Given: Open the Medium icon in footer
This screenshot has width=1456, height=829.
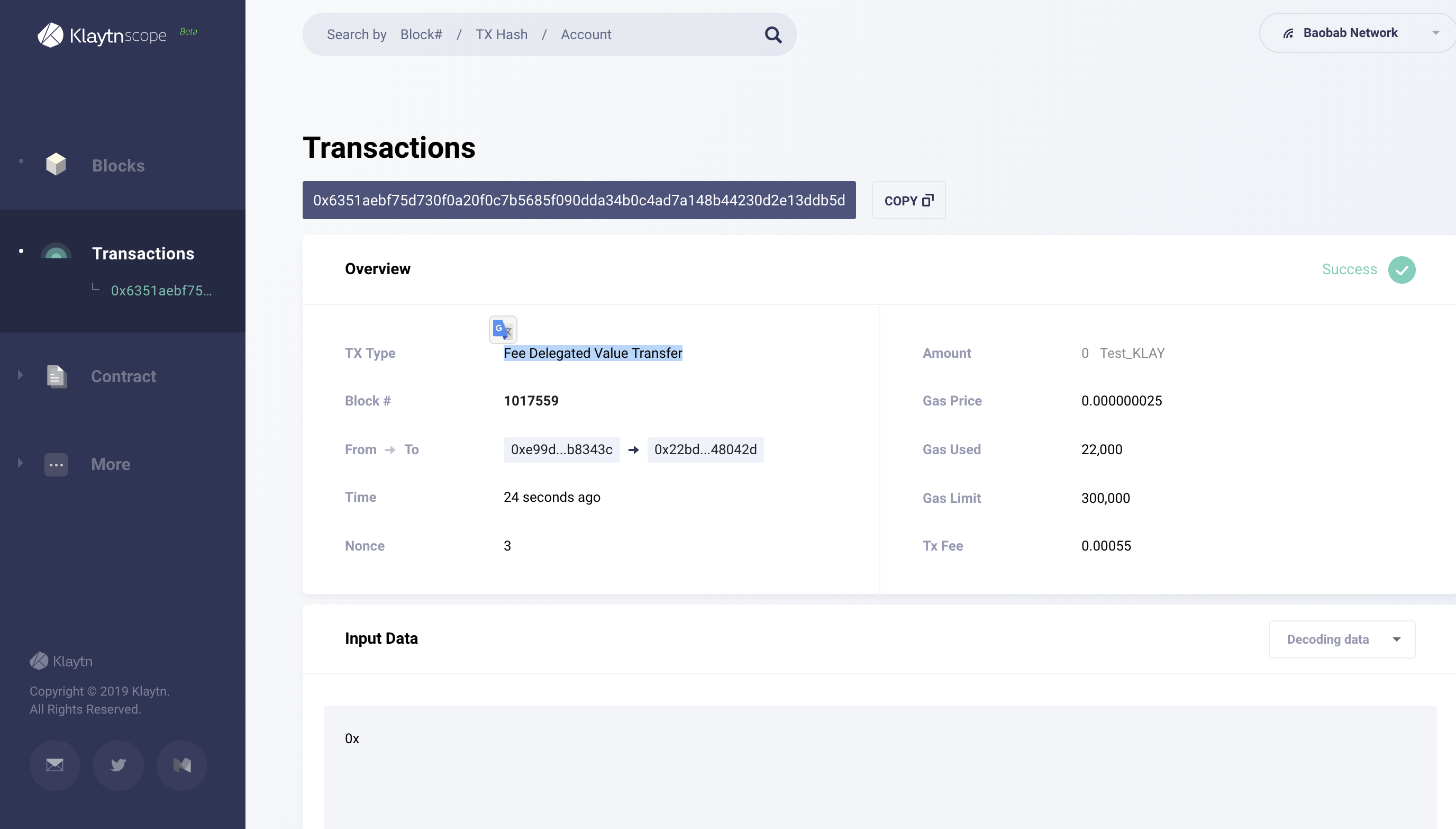Looking at the screenshot, I should pyautogui.click(x=182, y=764).
